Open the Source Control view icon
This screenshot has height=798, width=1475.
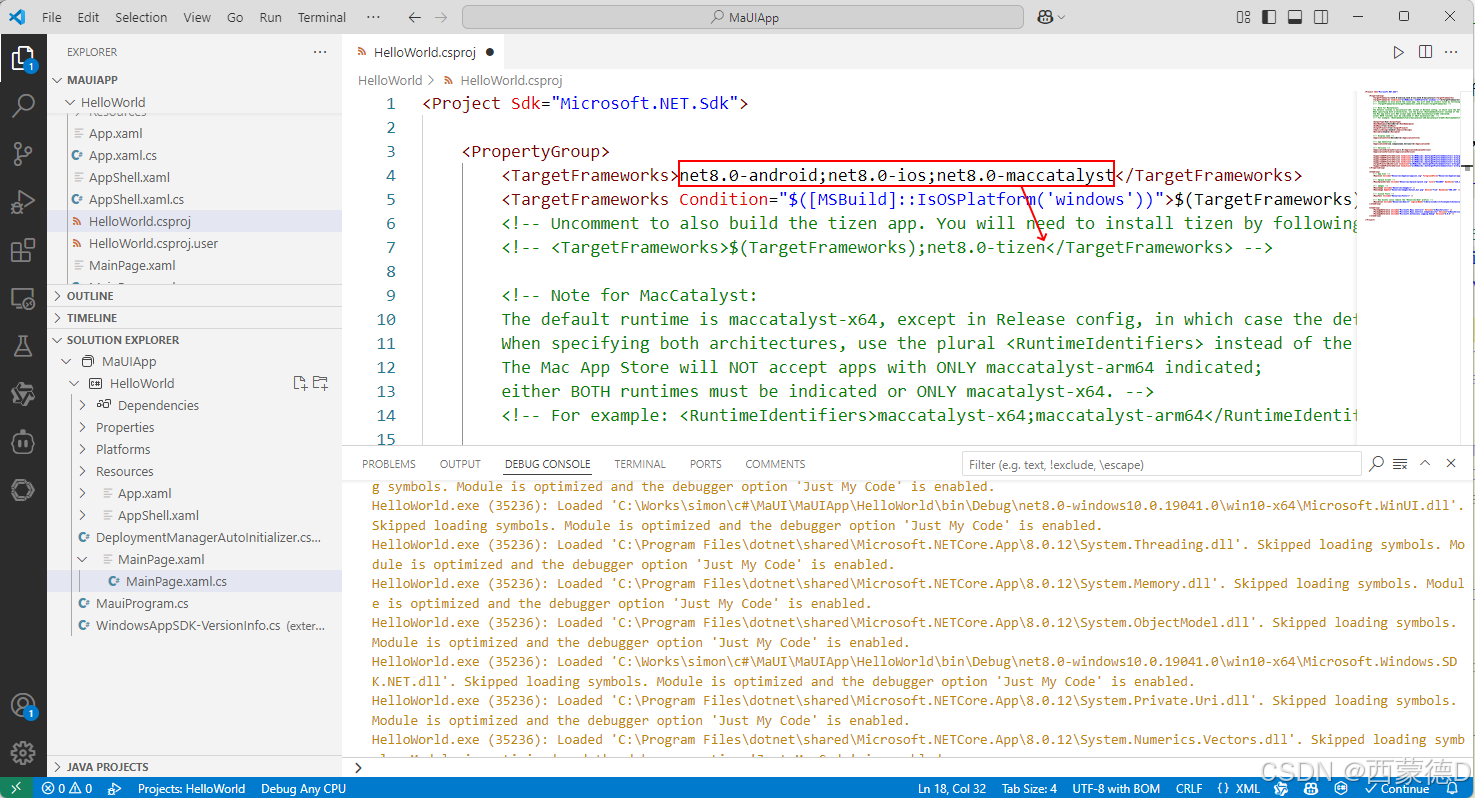click(x=22, y=154)
